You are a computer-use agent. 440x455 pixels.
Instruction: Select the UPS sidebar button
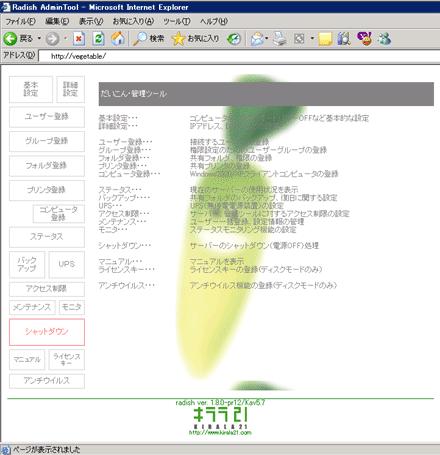click(x=67, y=265)
